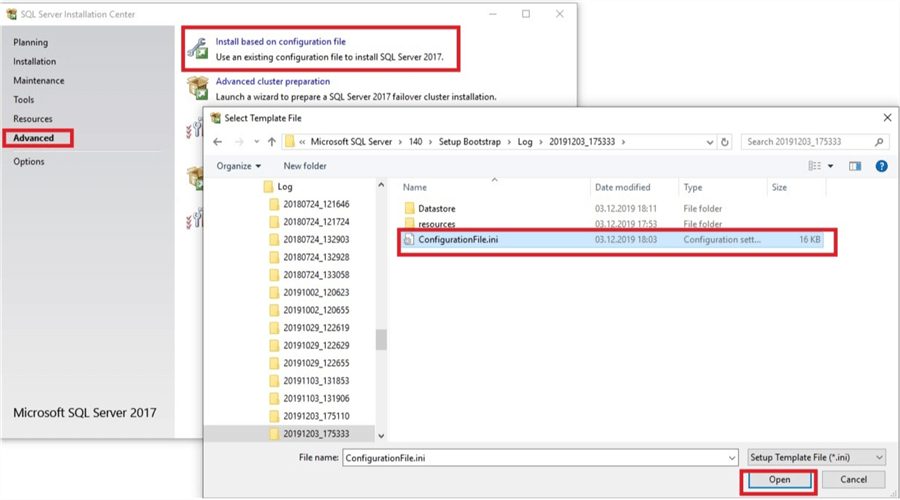This screenshot has height=500, width=900.
Task: Click the search magnifier icon
Action: tap(879, 142)
